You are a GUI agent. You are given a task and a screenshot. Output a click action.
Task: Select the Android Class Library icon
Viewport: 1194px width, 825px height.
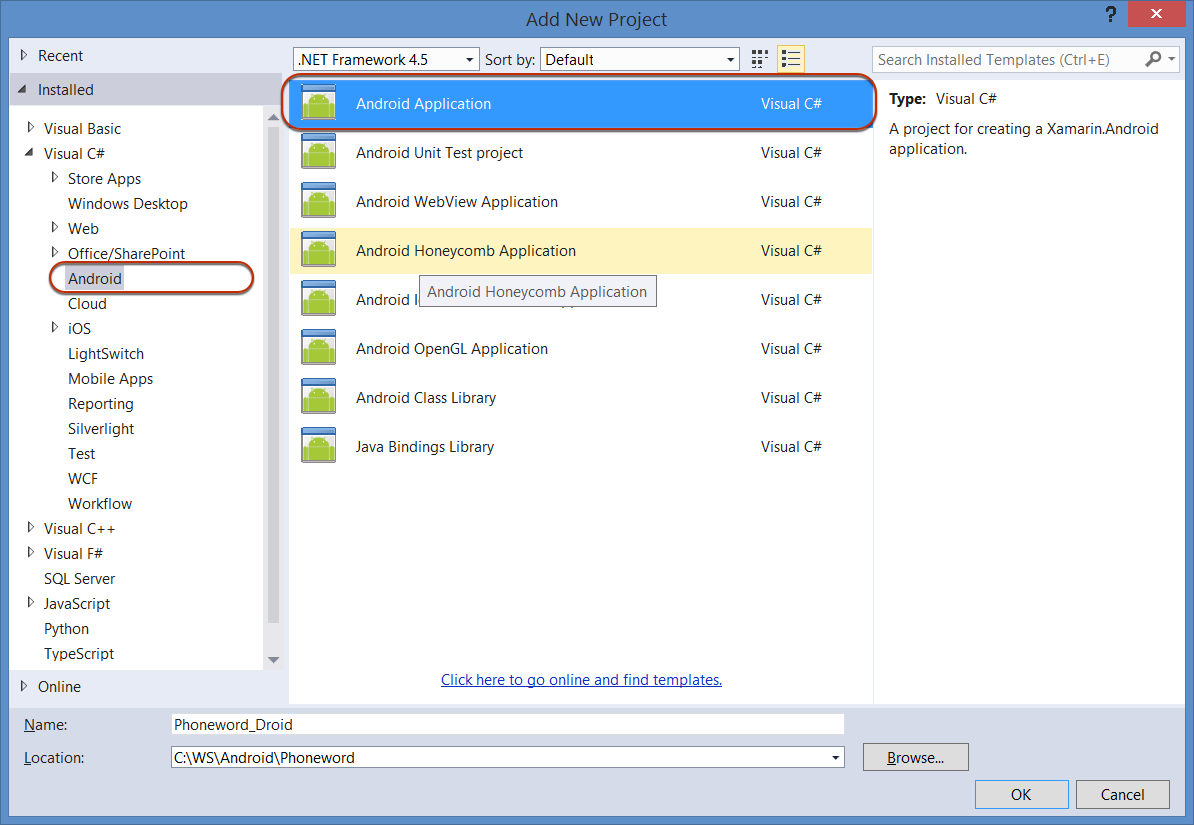319,398
